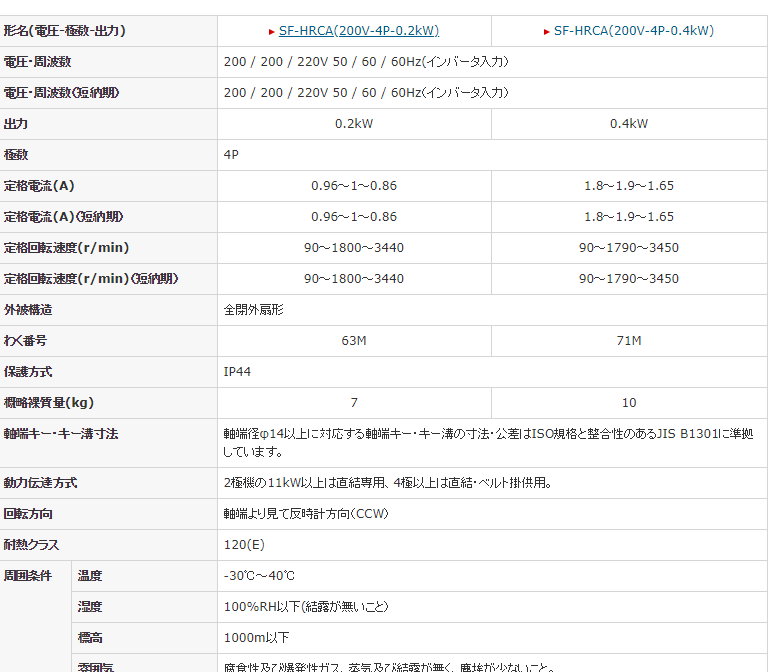The image size is (770, 672).
Task: Click the わく番号 row label
Action: (x=25, y=340)
